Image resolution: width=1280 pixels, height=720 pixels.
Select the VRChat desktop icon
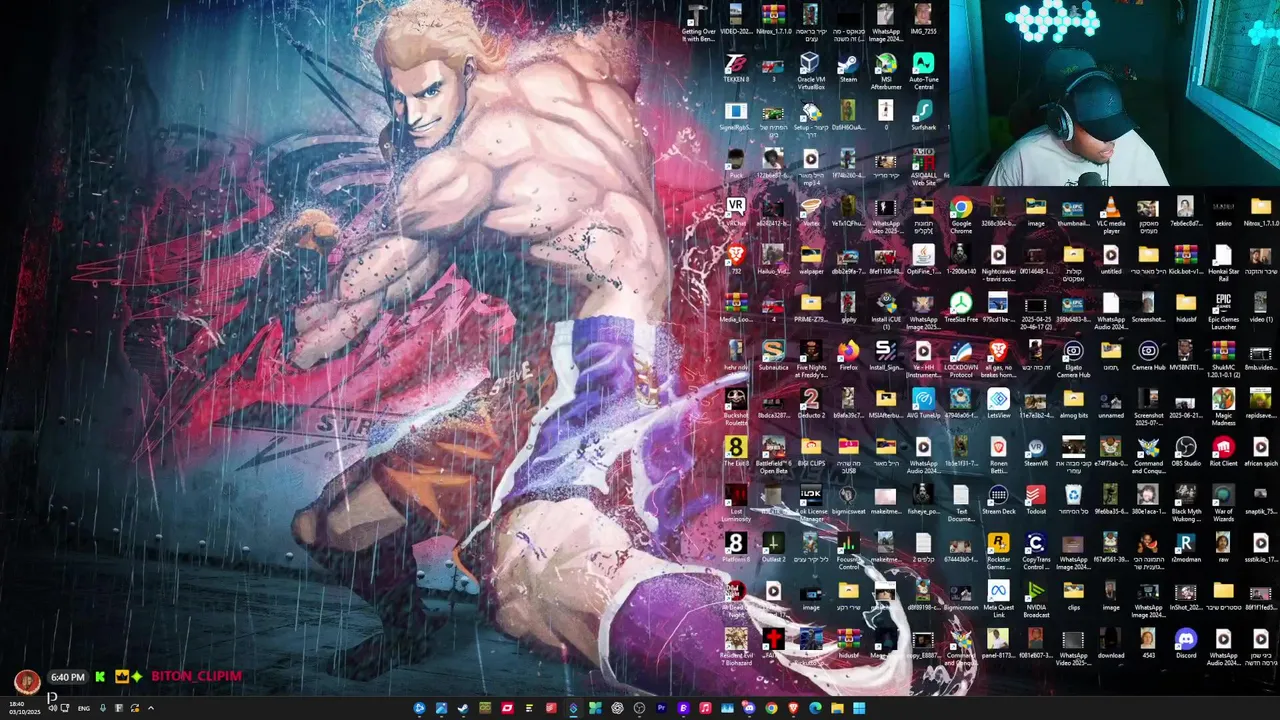click(736, 212)
